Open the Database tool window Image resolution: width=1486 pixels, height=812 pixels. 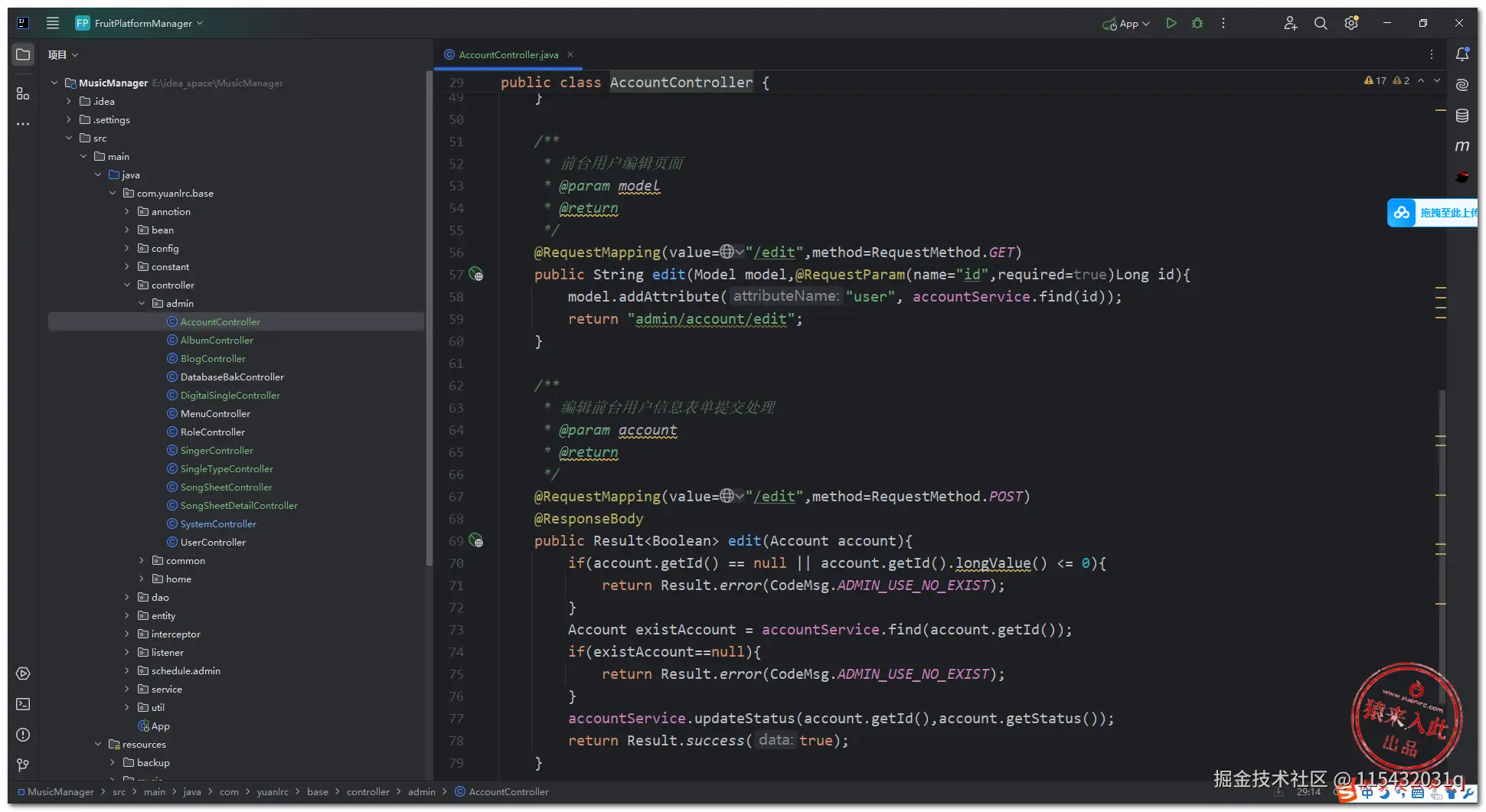click(1462, 115)
